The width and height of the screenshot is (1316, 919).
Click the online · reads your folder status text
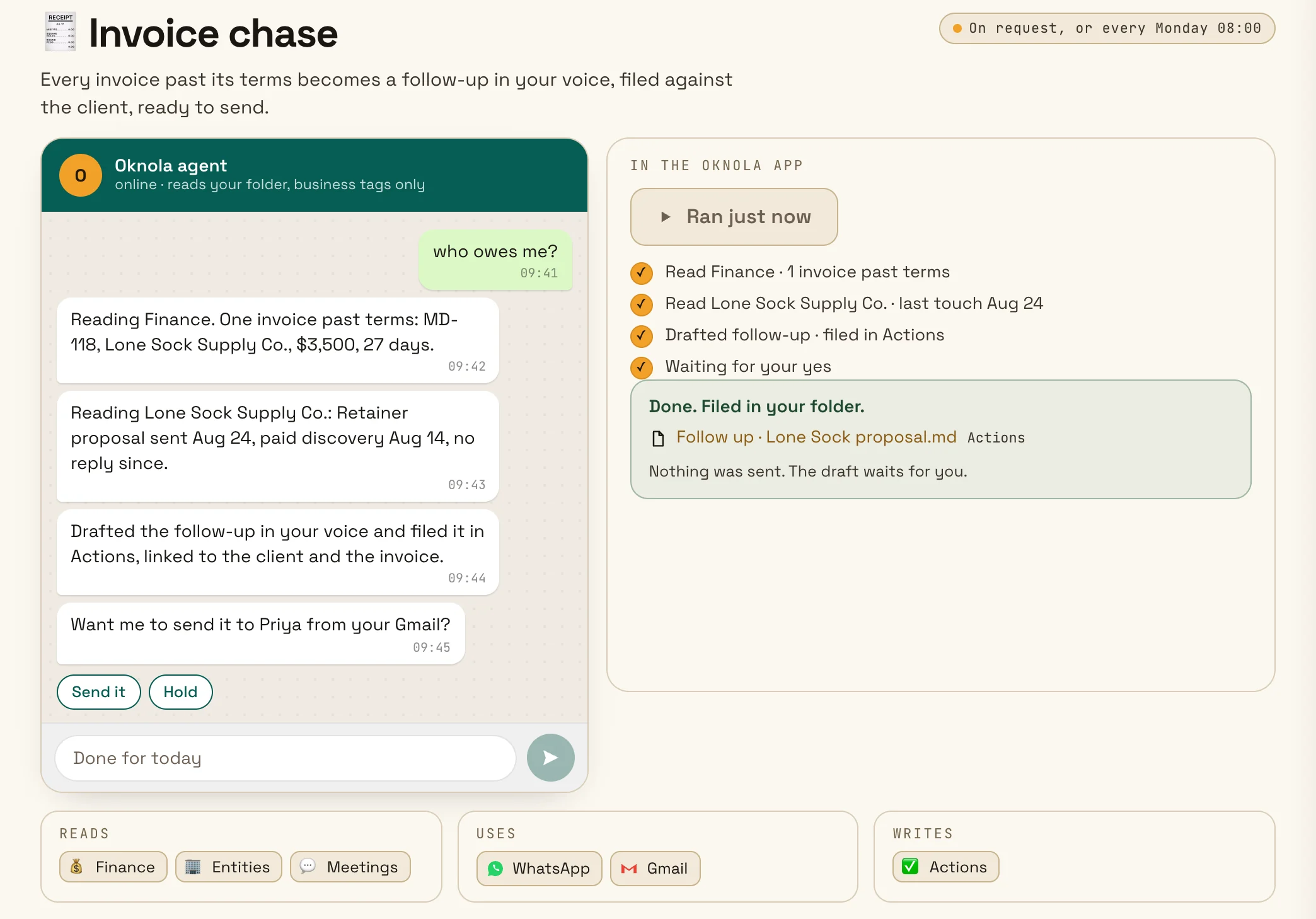tap(270, 185)
